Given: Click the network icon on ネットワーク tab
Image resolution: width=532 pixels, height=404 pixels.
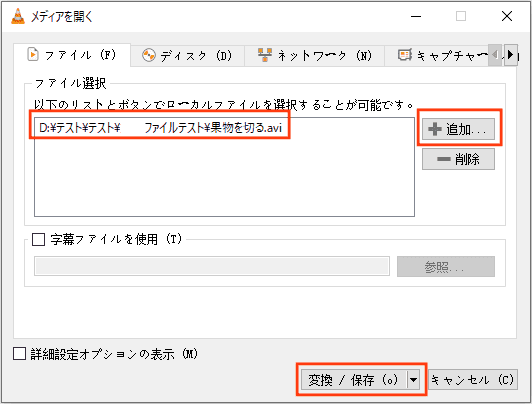Looking at the screenshot, I should point(265,55).
